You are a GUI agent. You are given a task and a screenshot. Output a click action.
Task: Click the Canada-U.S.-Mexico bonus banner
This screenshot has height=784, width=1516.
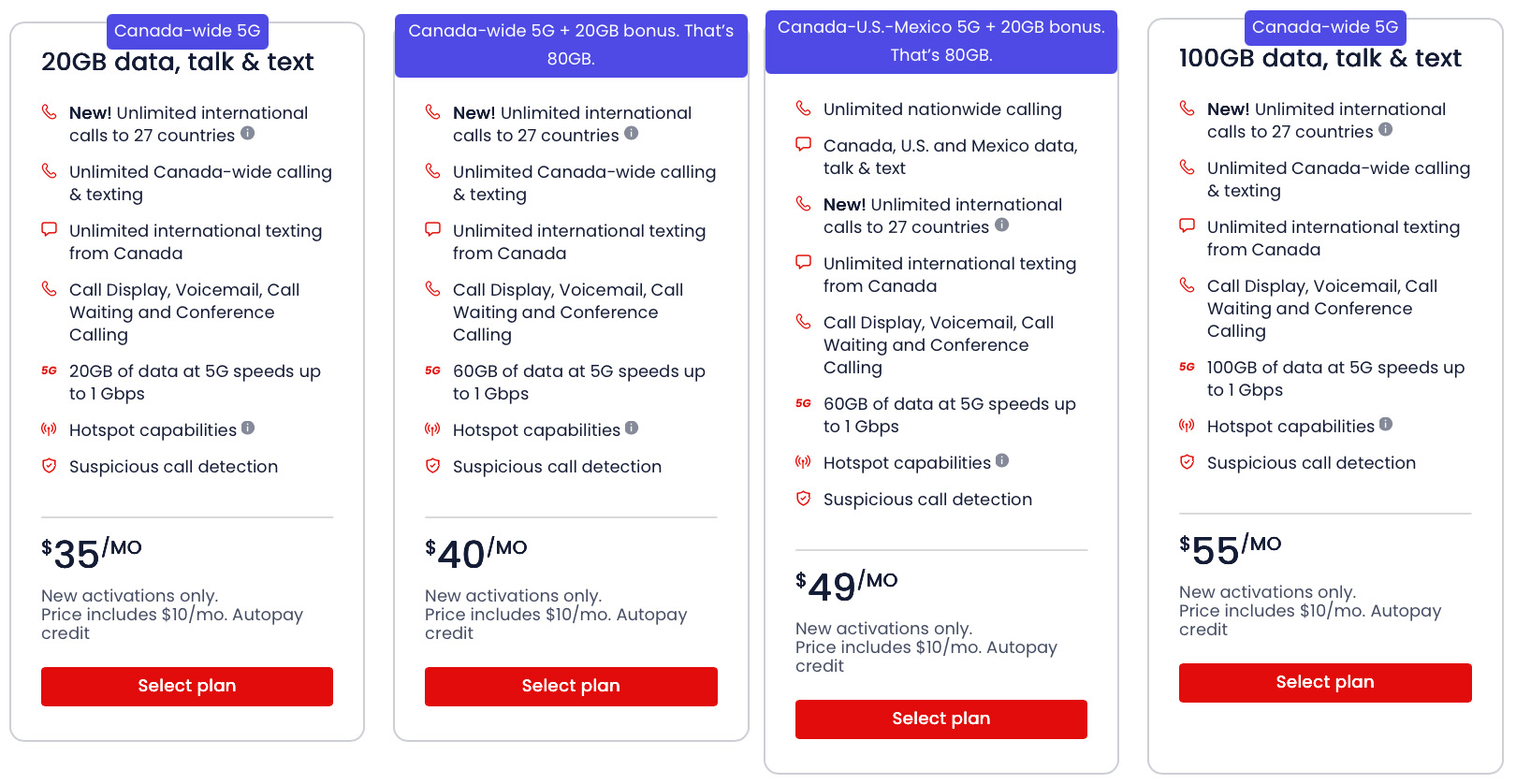coord(940,41)
